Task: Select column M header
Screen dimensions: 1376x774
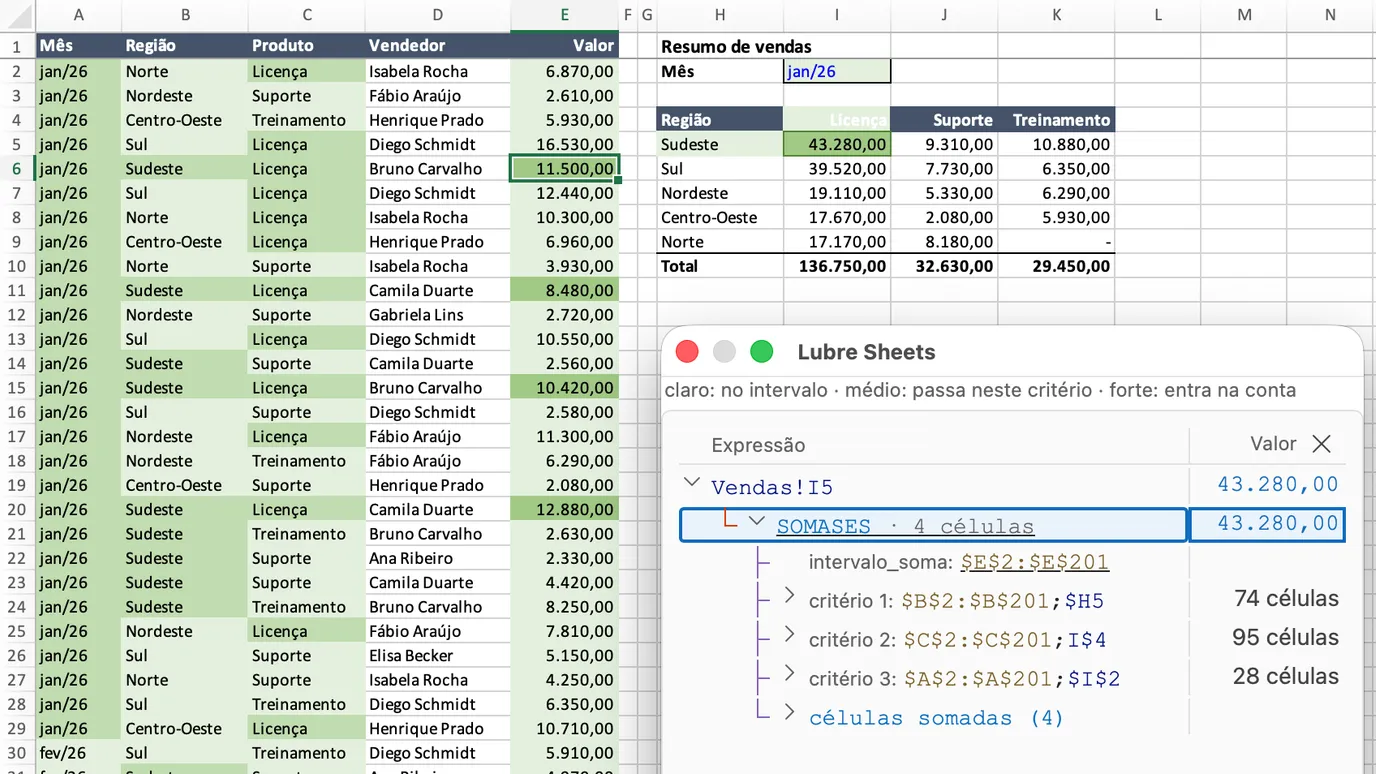Action: tap(1244, 15)
